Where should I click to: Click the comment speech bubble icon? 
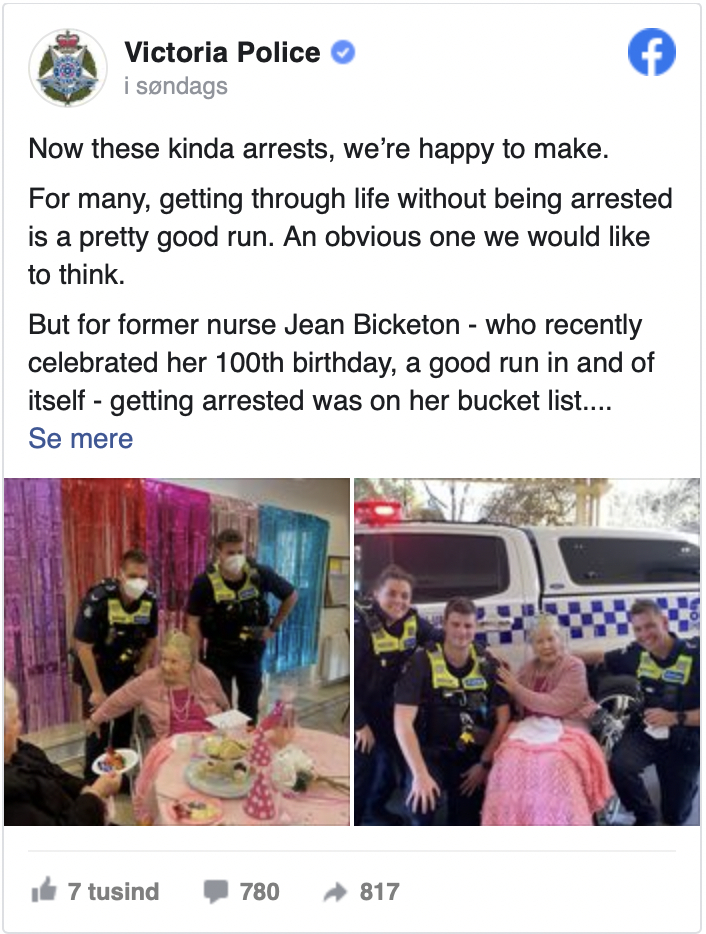tap(216, 892)
